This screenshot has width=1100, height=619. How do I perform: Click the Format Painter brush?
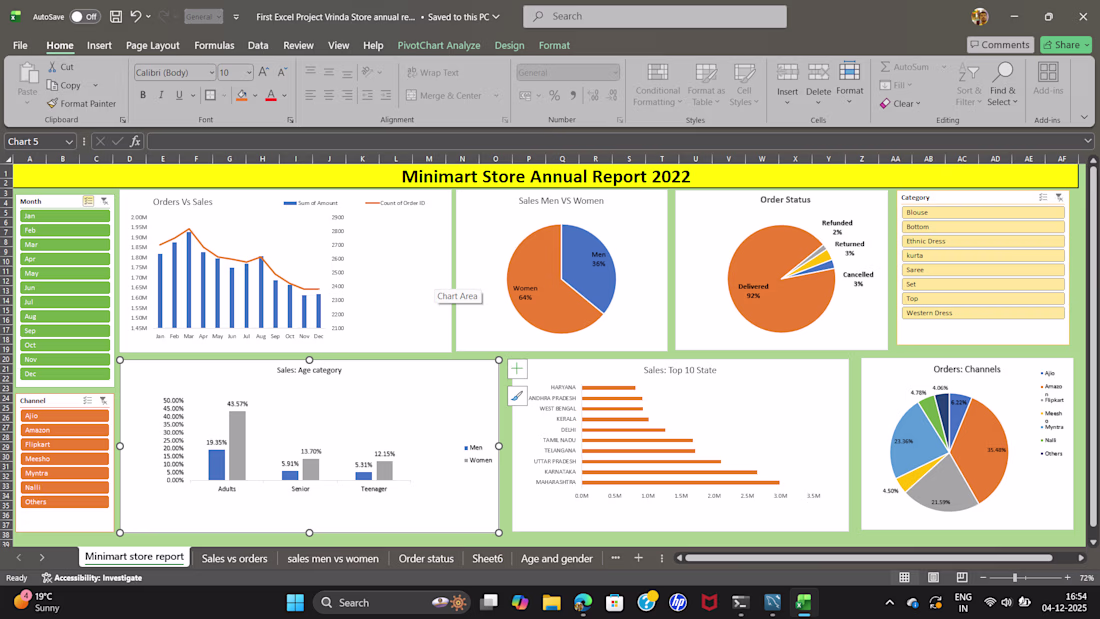[x=52, y=103]
